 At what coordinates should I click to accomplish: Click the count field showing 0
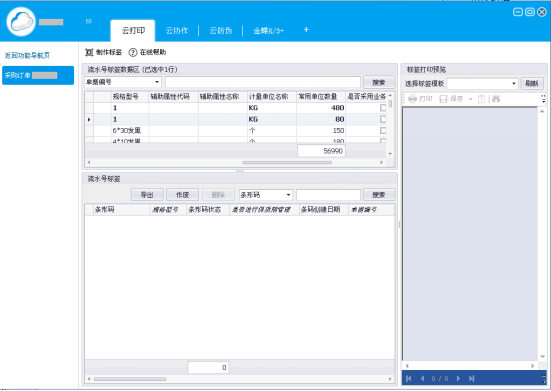(208, 368)
